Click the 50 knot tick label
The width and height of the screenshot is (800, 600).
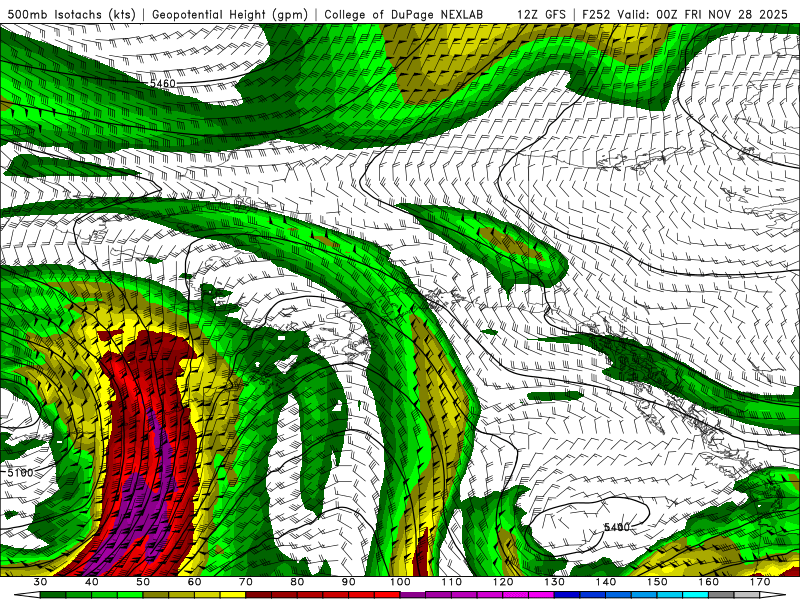click(143, 582)
